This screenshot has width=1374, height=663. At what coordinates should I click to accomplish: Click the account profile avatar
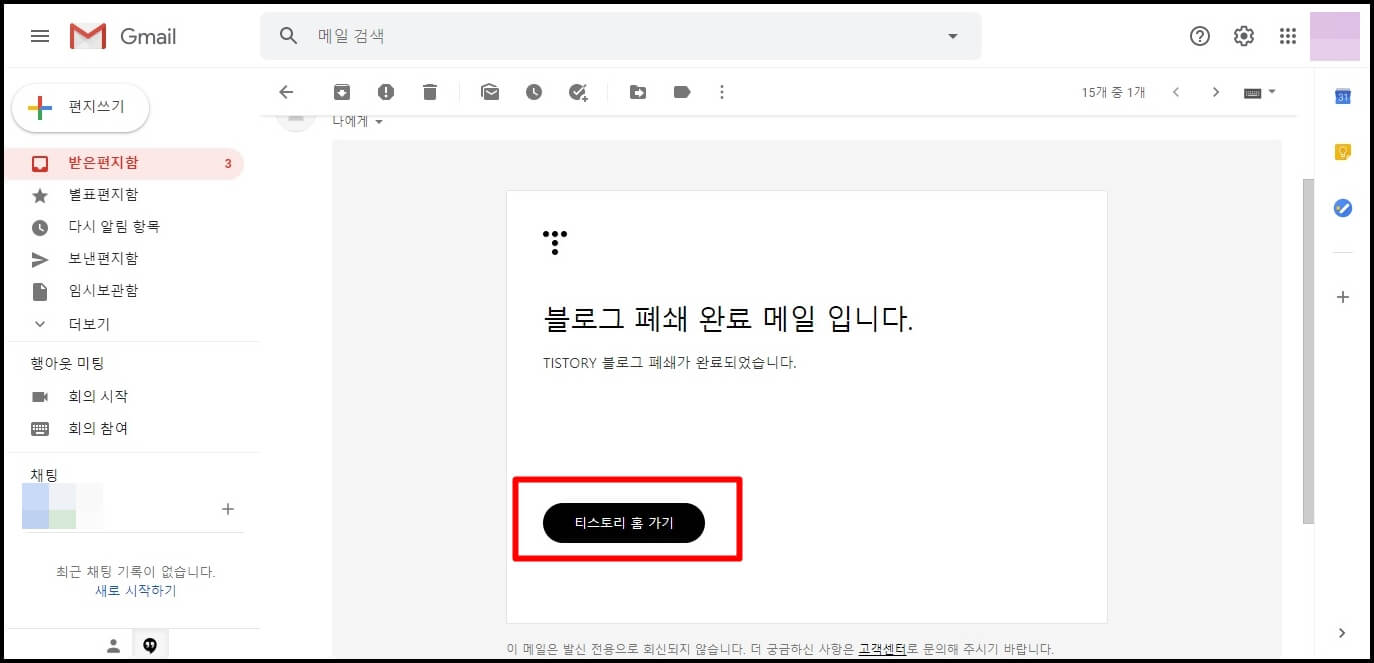pos(1335,36)
